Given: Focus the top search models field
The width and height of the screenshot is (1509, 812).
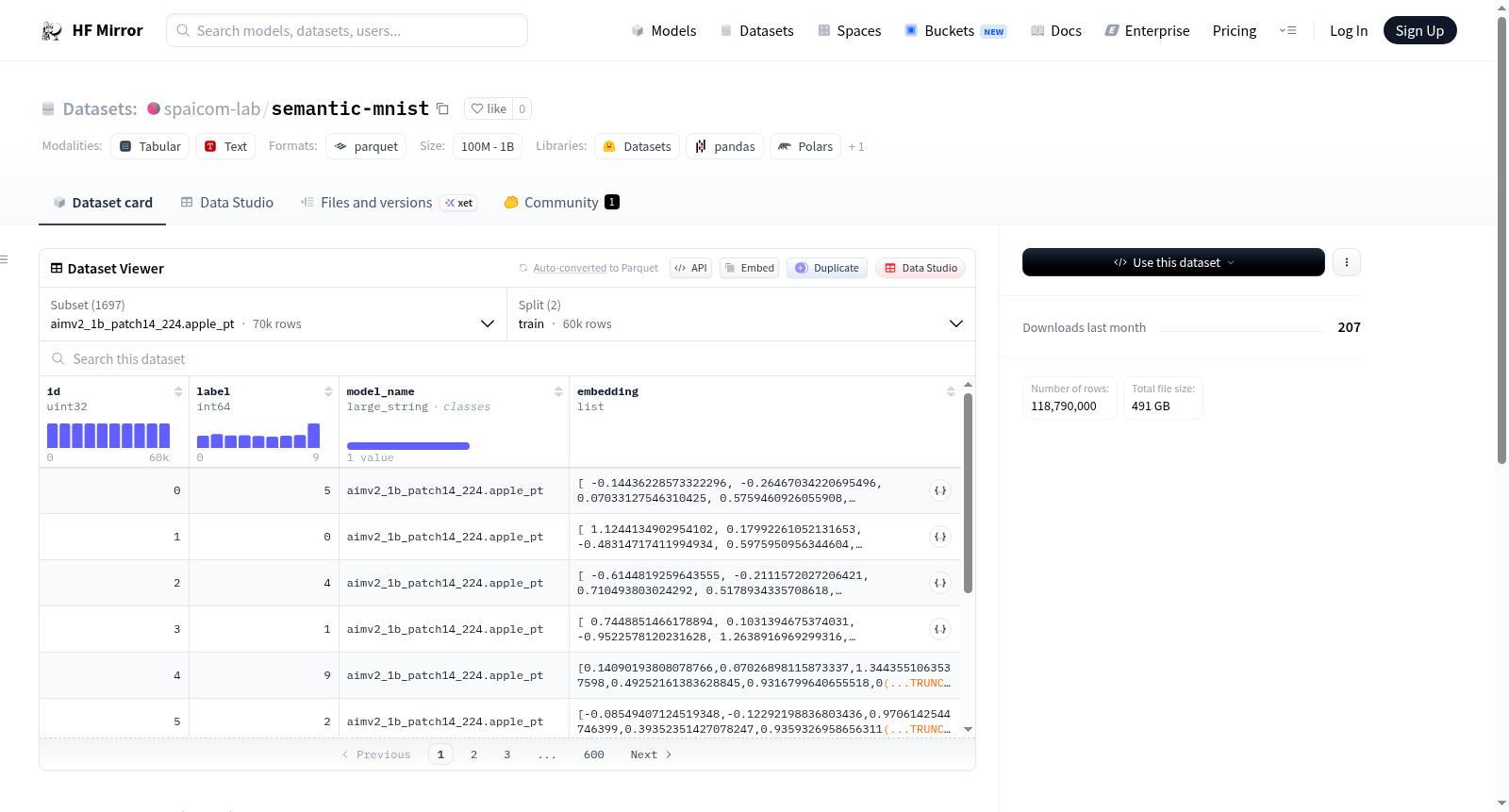Looking at the screenshot, I should [347, 30].
